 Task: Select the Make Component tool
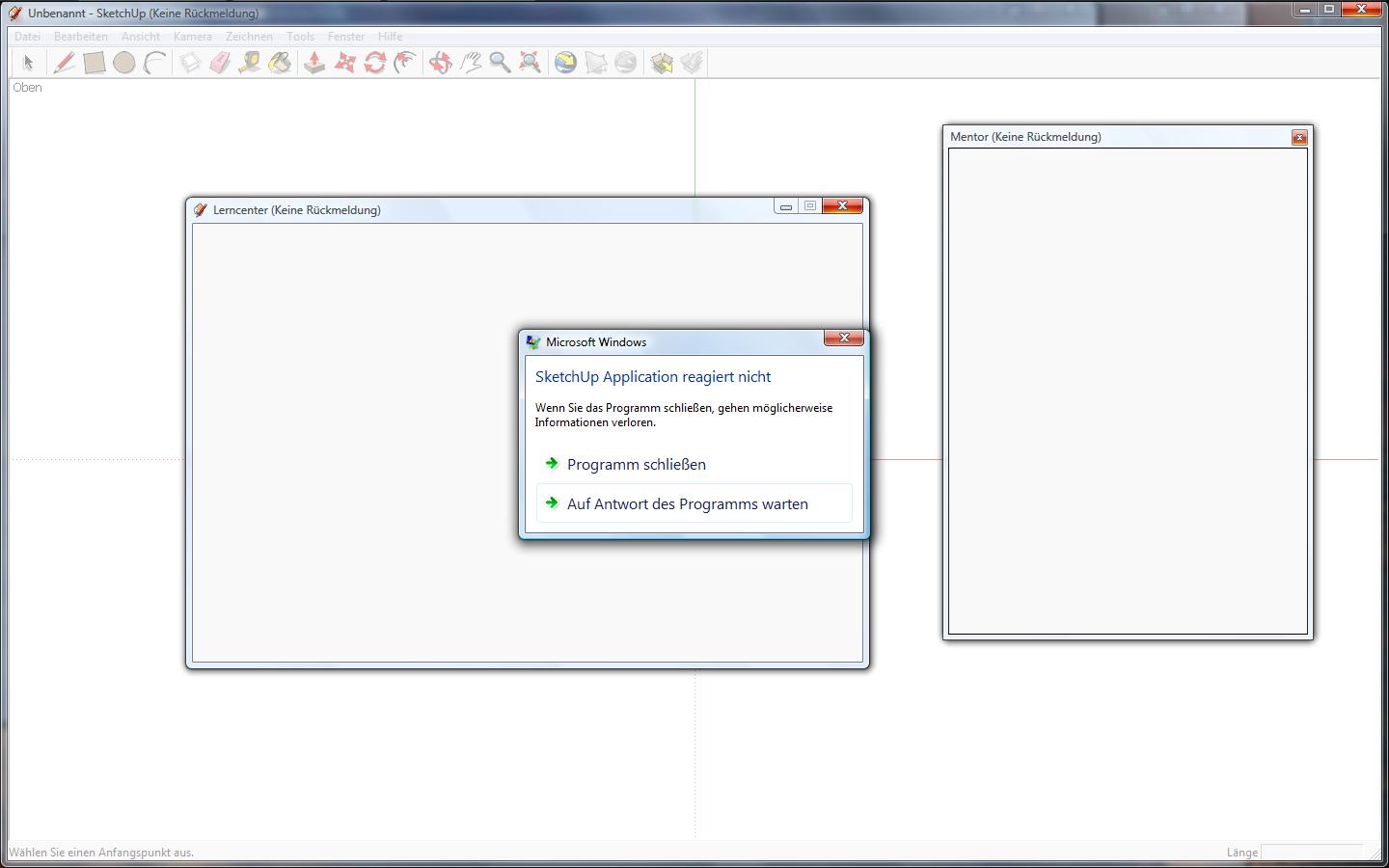tap(190, 63)
